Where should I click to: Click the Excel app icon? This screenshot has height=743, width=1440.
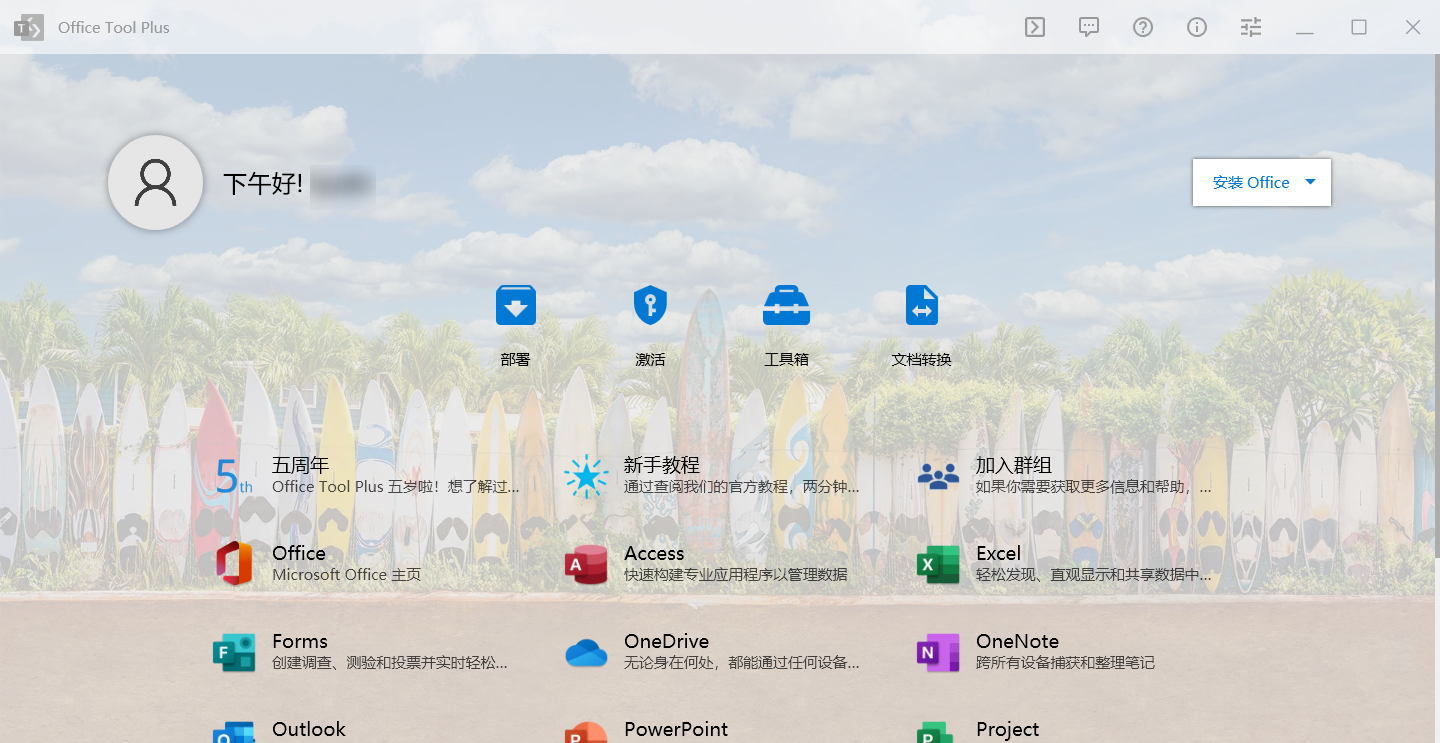pos(938,565)
